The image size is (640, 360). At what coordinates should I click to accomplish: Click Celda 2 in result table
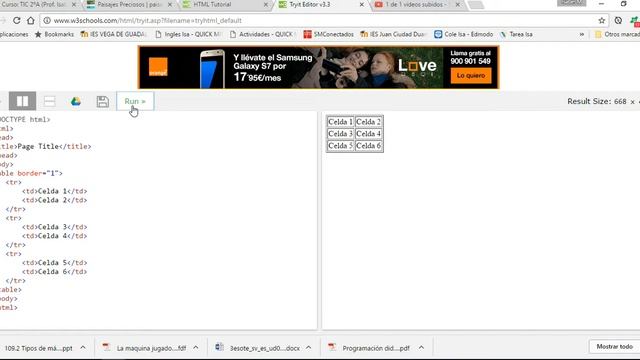click(x=368, y=122)
